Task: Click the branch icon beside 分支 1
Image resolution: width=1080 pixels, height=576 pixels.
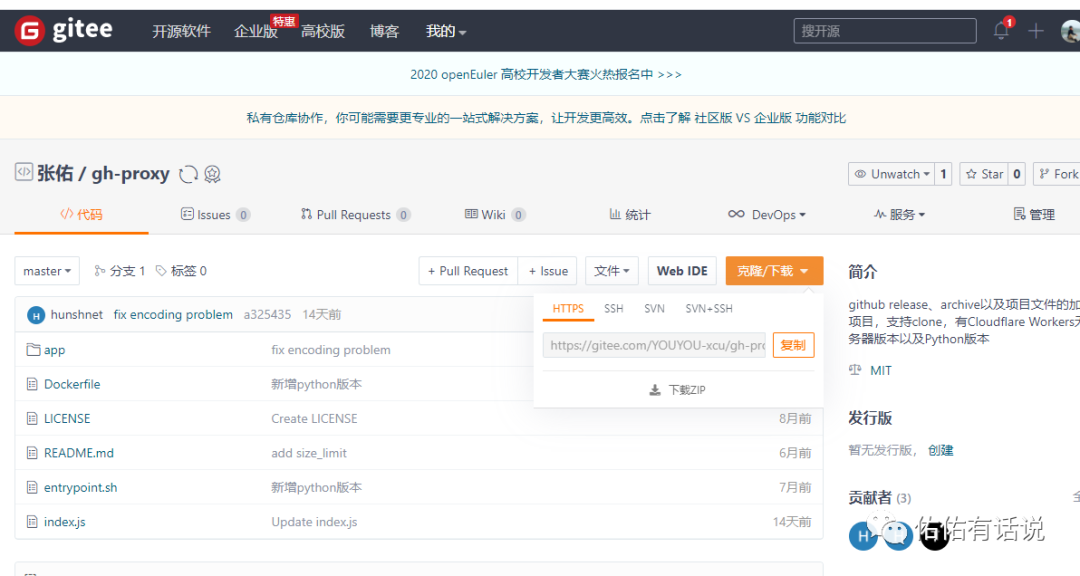Action: (x=99, y=271)
